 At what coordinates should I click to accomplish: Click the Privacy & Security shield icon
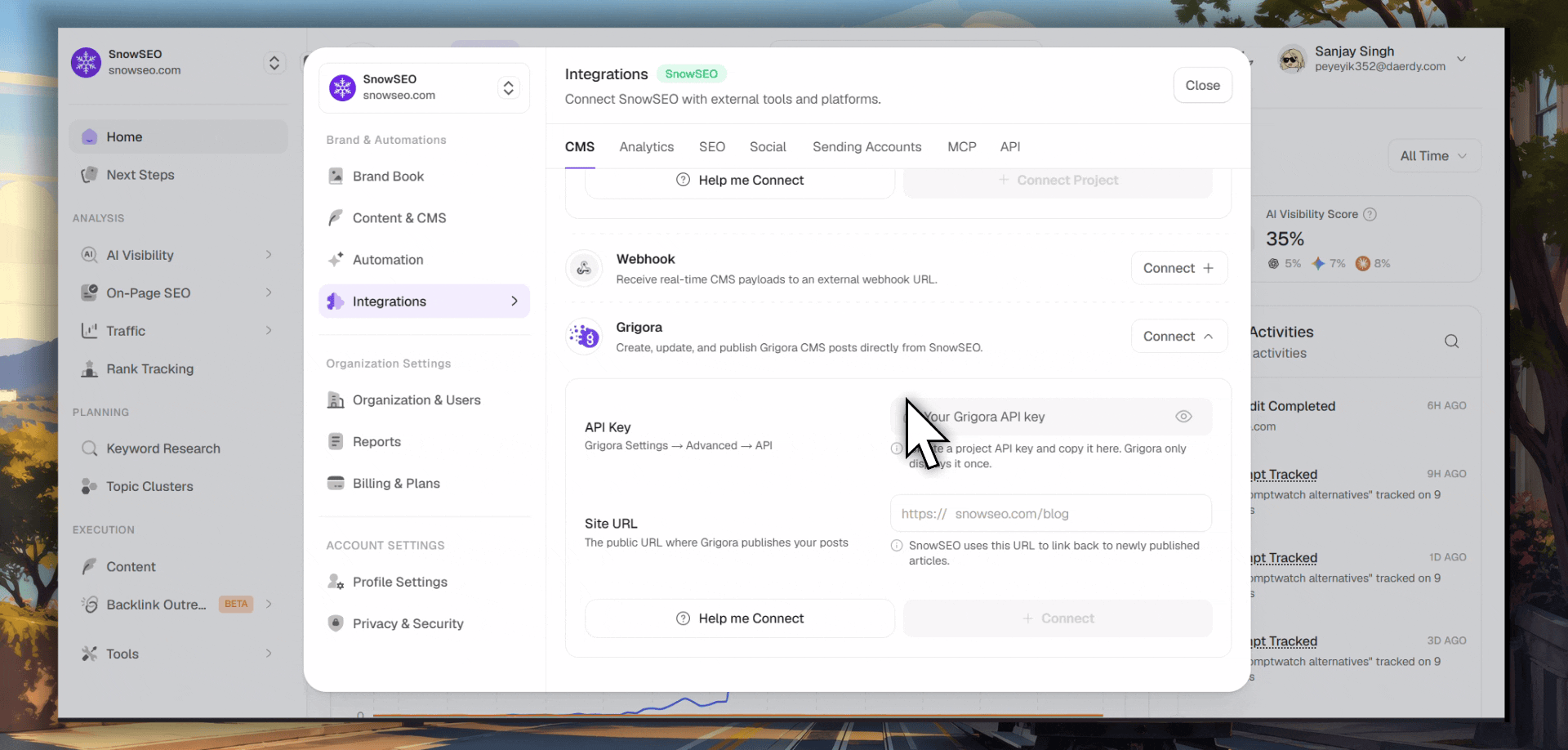click(x=336, y=623)
